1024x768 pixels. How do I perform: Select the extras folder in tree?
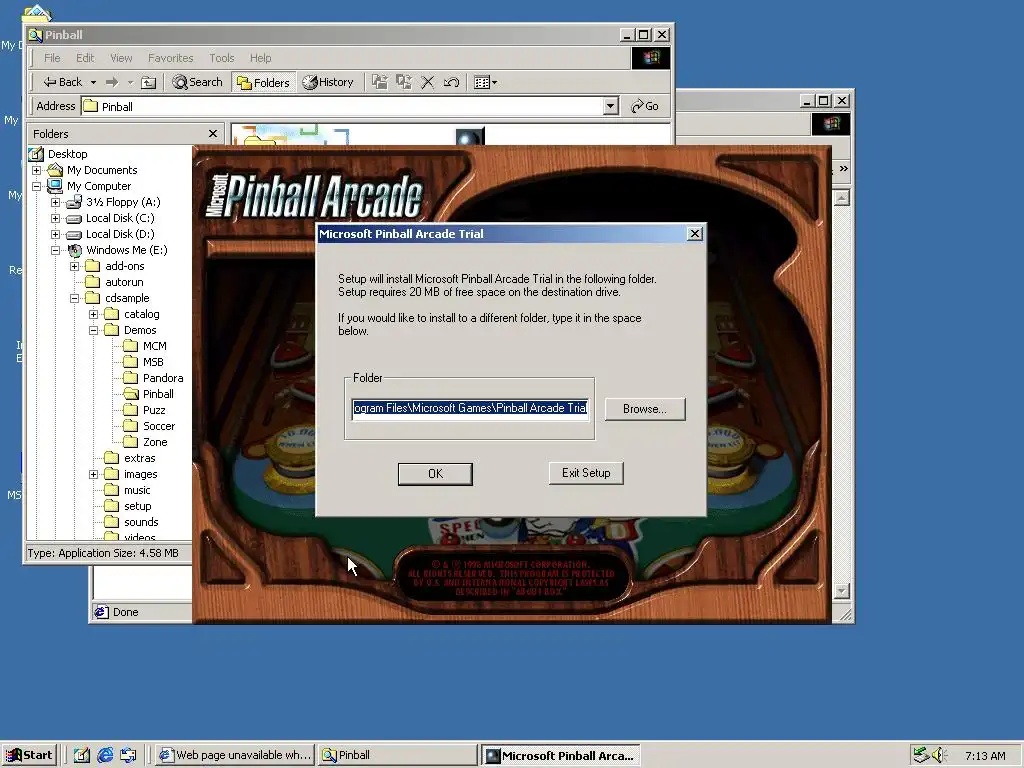pos(140,458)
